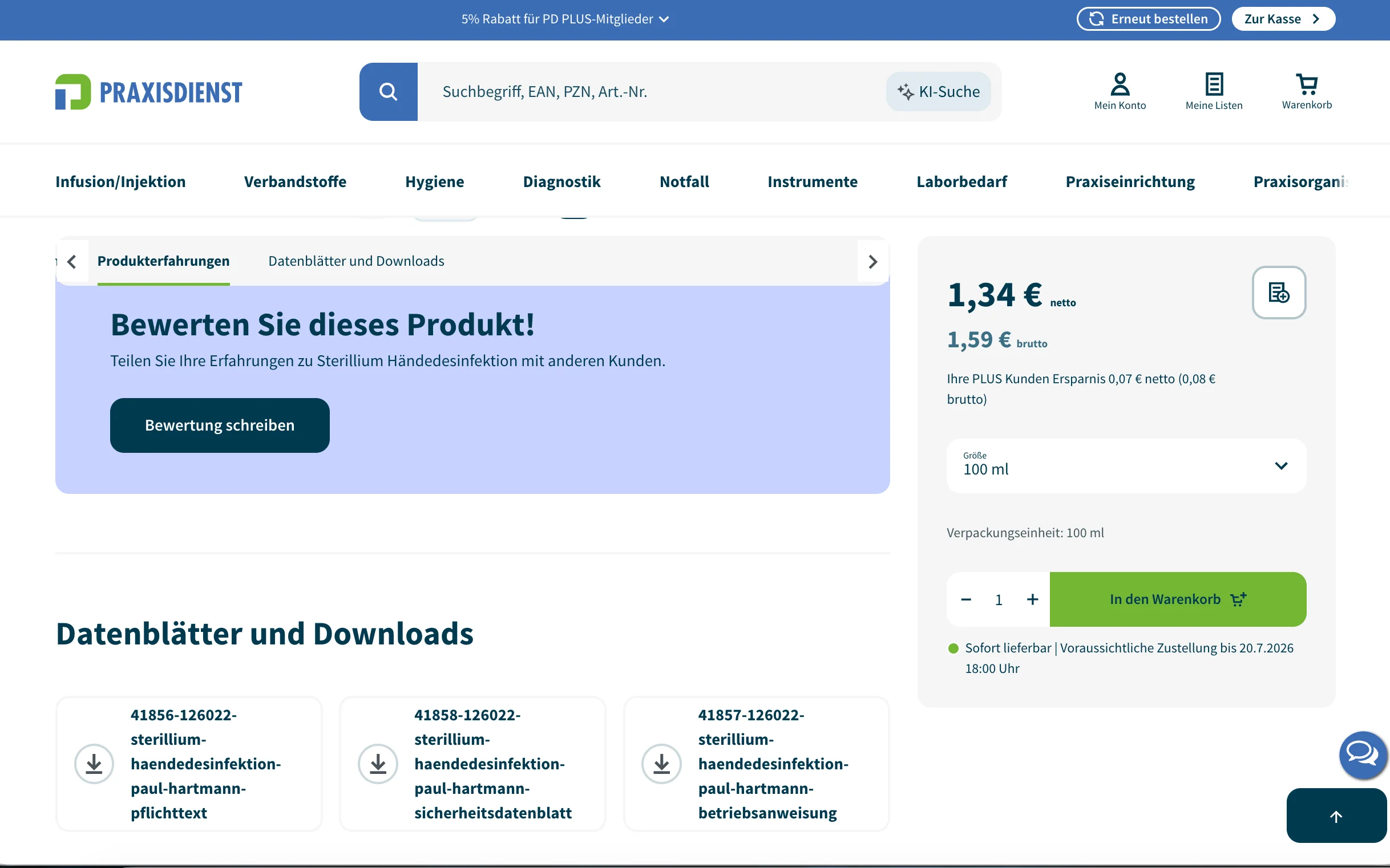Image resolution: width=1390 pixels, height=868 pixels.
Task: Decrease quantity with minus icon
Action: coord(966,599)
